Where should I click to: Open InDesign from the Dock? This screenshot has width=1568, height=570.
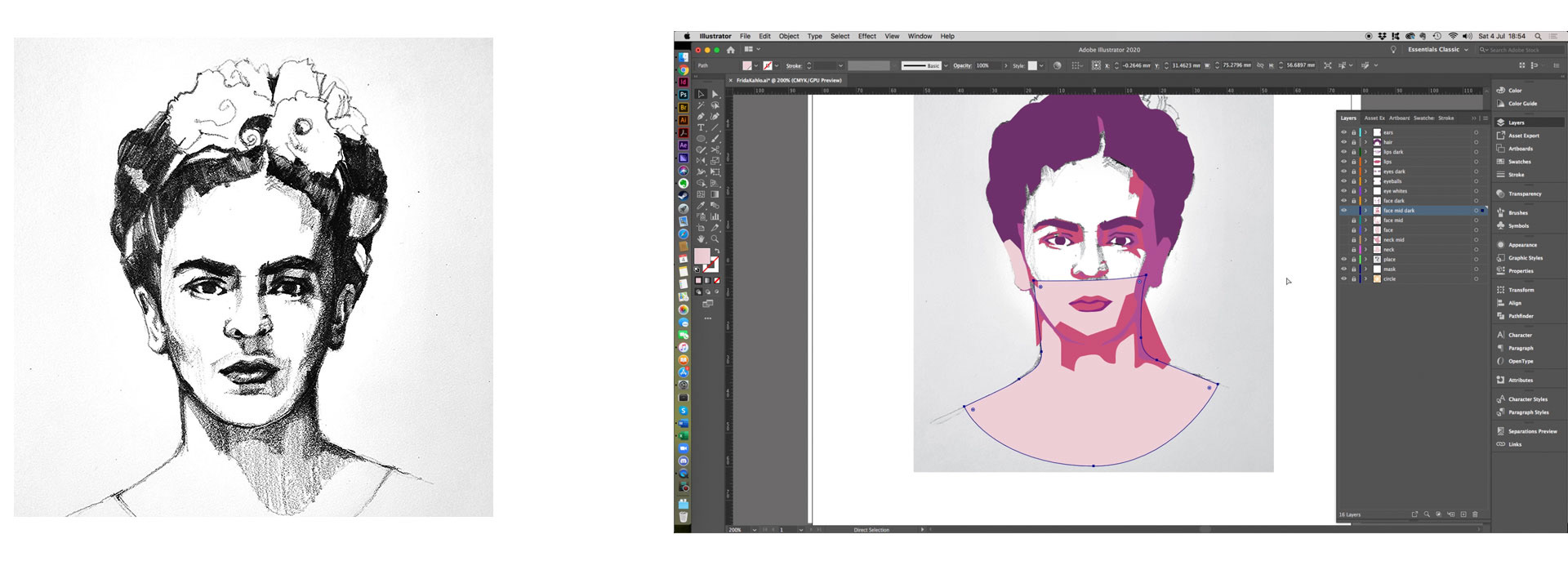pos(684,82)
